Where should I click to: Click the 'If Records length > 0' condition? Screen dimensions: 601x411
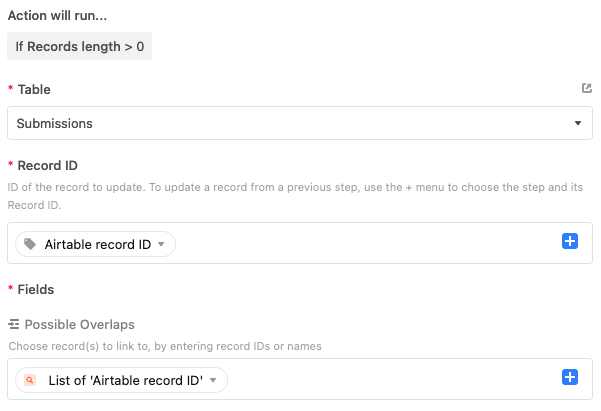point(79,46)
